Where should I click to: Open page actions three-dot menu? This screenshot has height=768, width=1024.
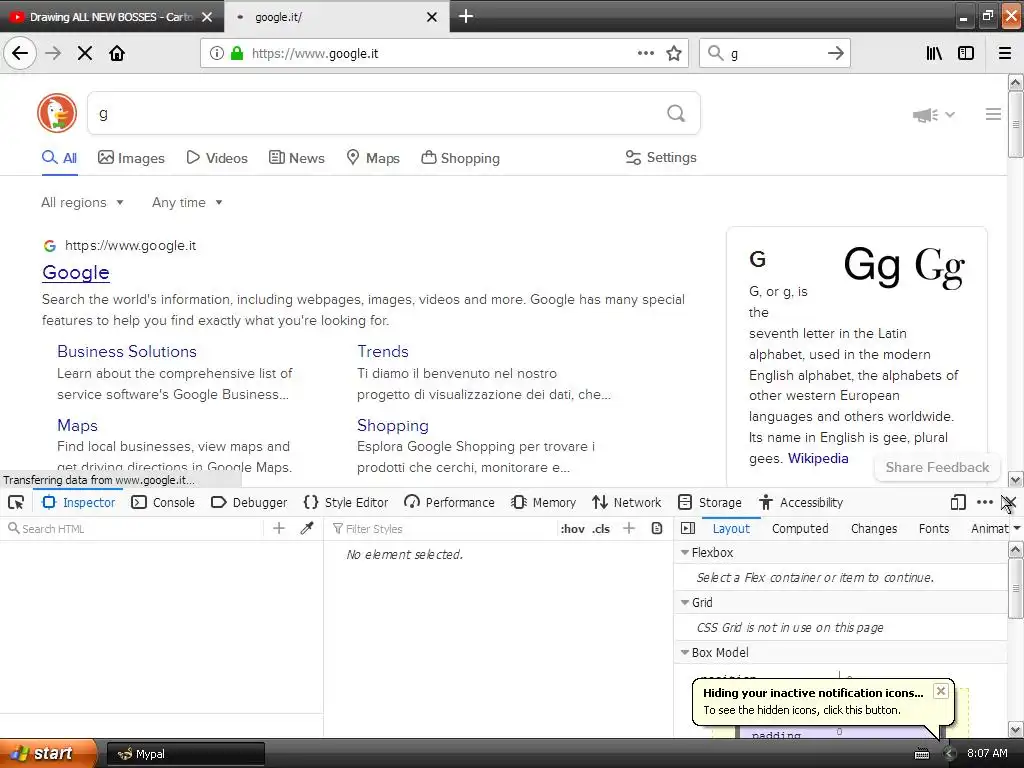[x=646, y=54]
